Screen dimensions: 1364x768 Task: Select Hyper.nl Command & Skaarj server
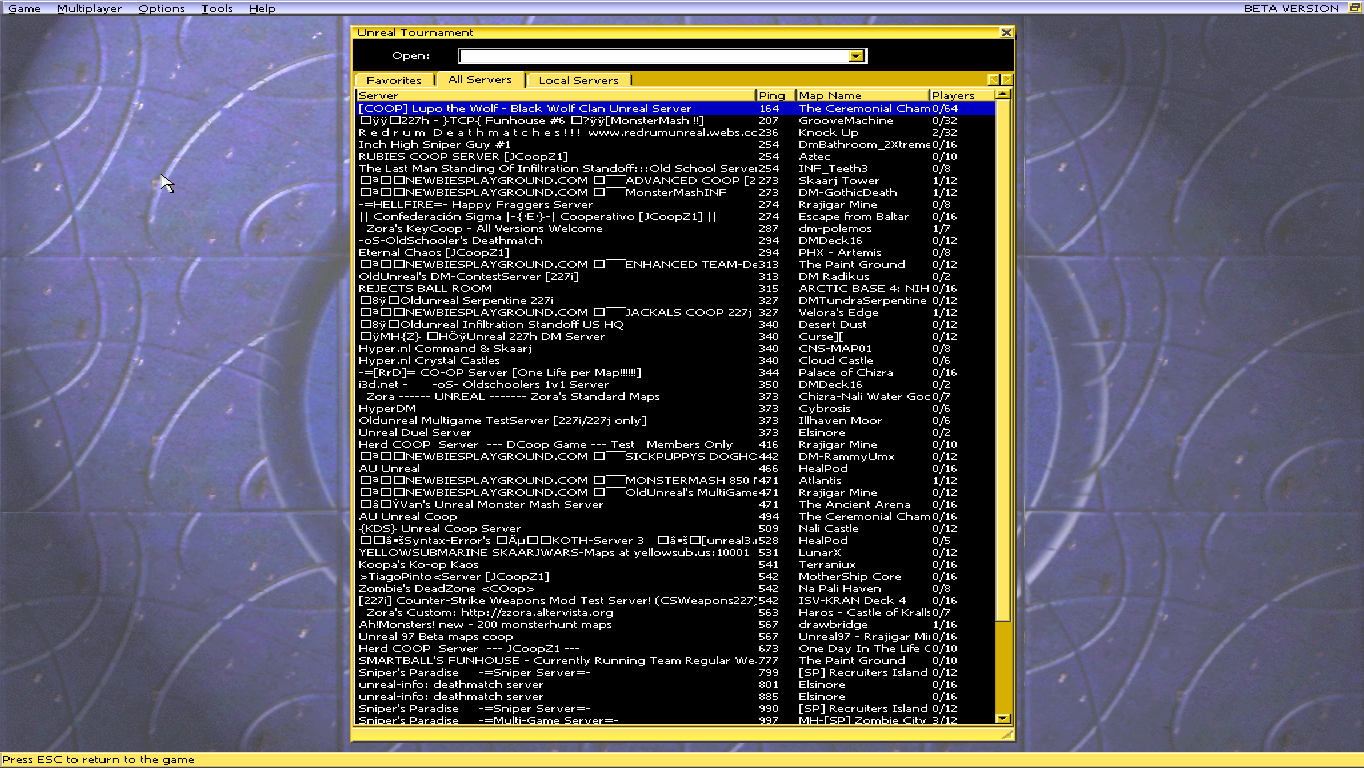click(676, 348)
